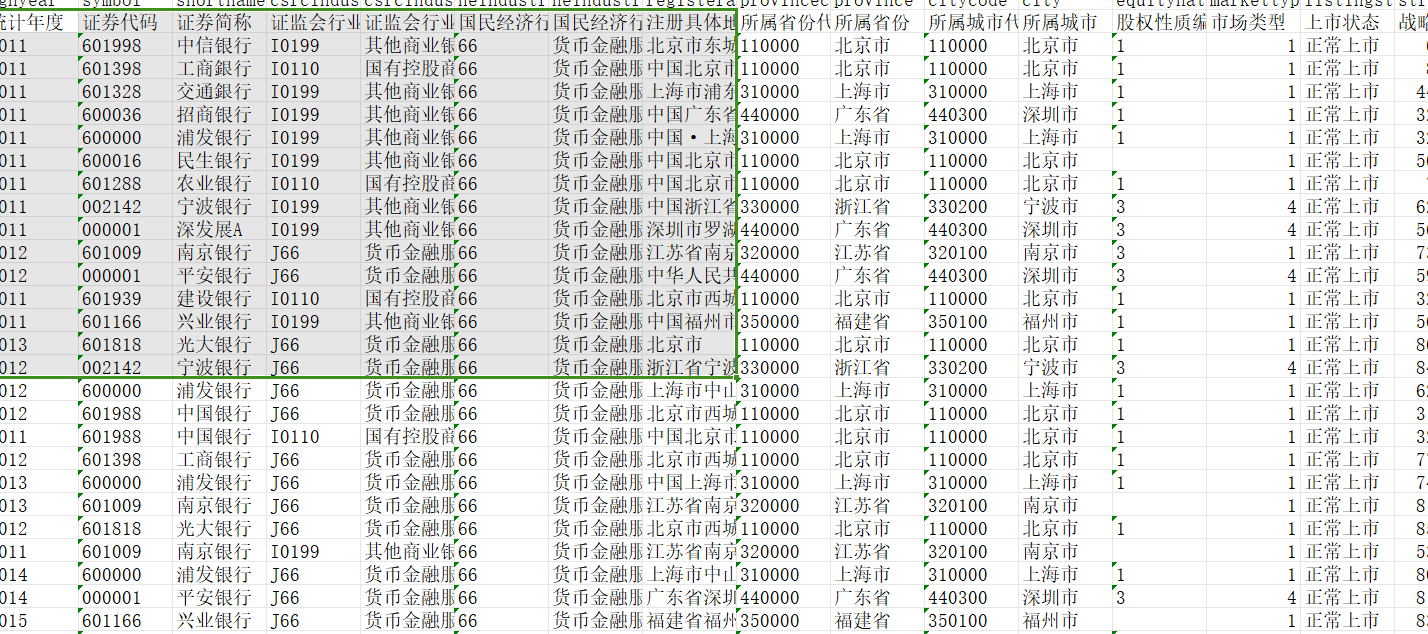Screen dimensions: 1428x634
Task: Click the 市场类型 header cell
Action: point(1254,22)
